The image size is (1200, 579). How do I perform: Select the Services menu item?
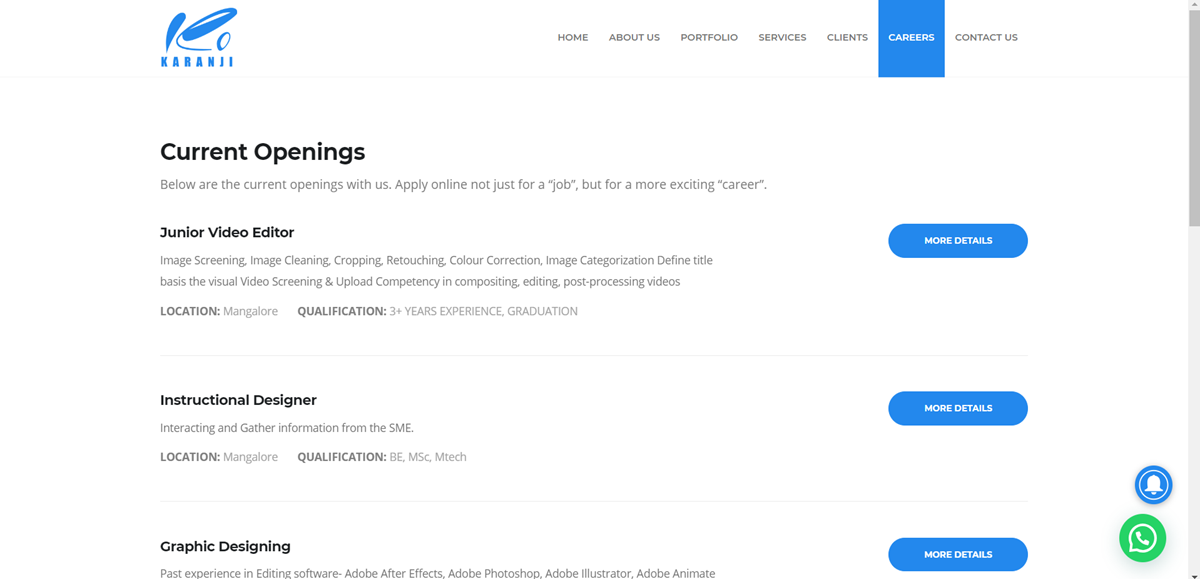(x=782, y=38)
